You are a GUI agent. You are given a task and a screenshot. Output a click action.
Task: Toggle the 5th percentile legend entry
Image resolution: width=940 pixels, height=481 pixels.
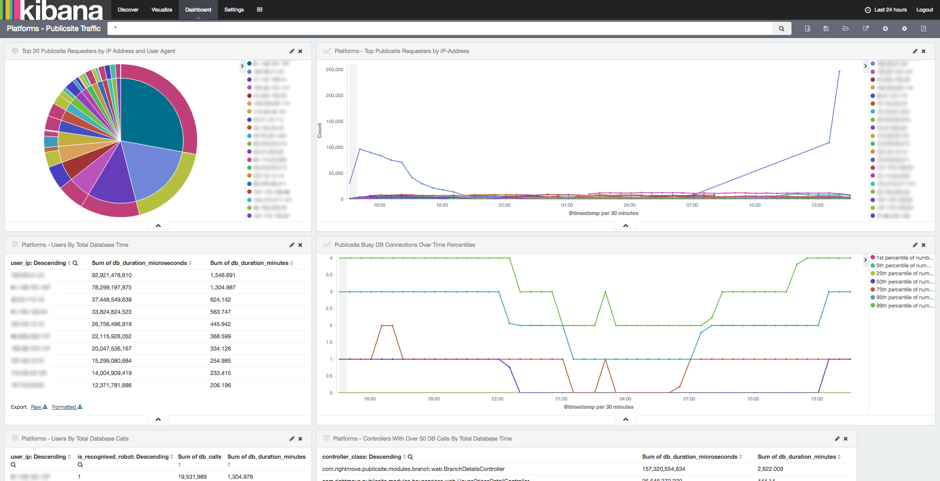coord(902,265)
